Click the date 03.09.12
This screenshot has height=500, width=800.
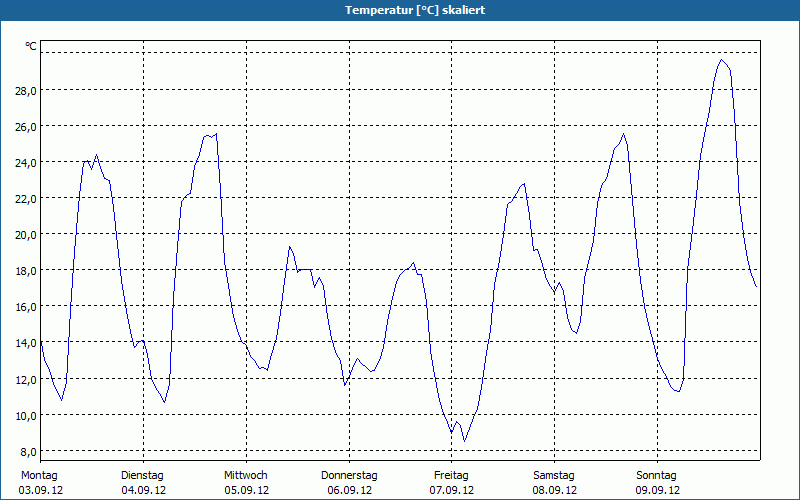(41, 490)
